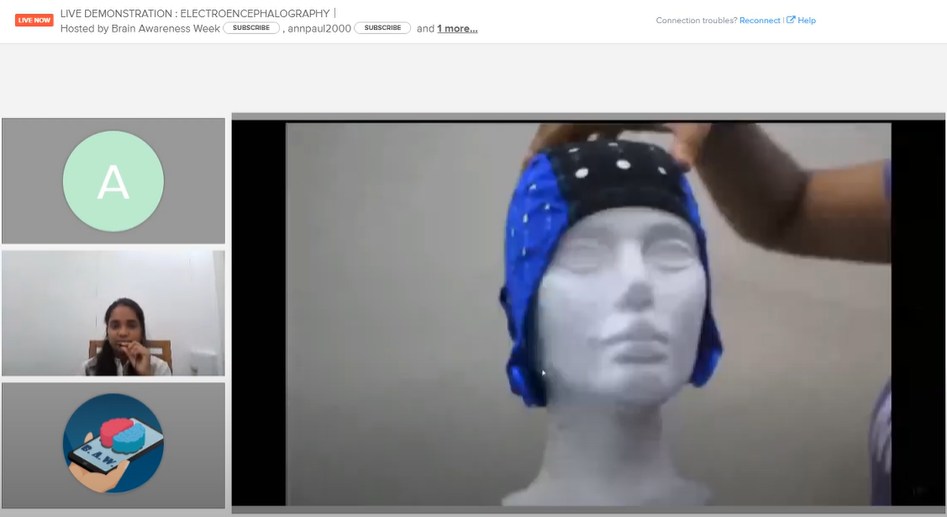The image size is (947, 517).
Task: Select the B.A.W. brain logo participant tile
Action: (x=114, y=445)
